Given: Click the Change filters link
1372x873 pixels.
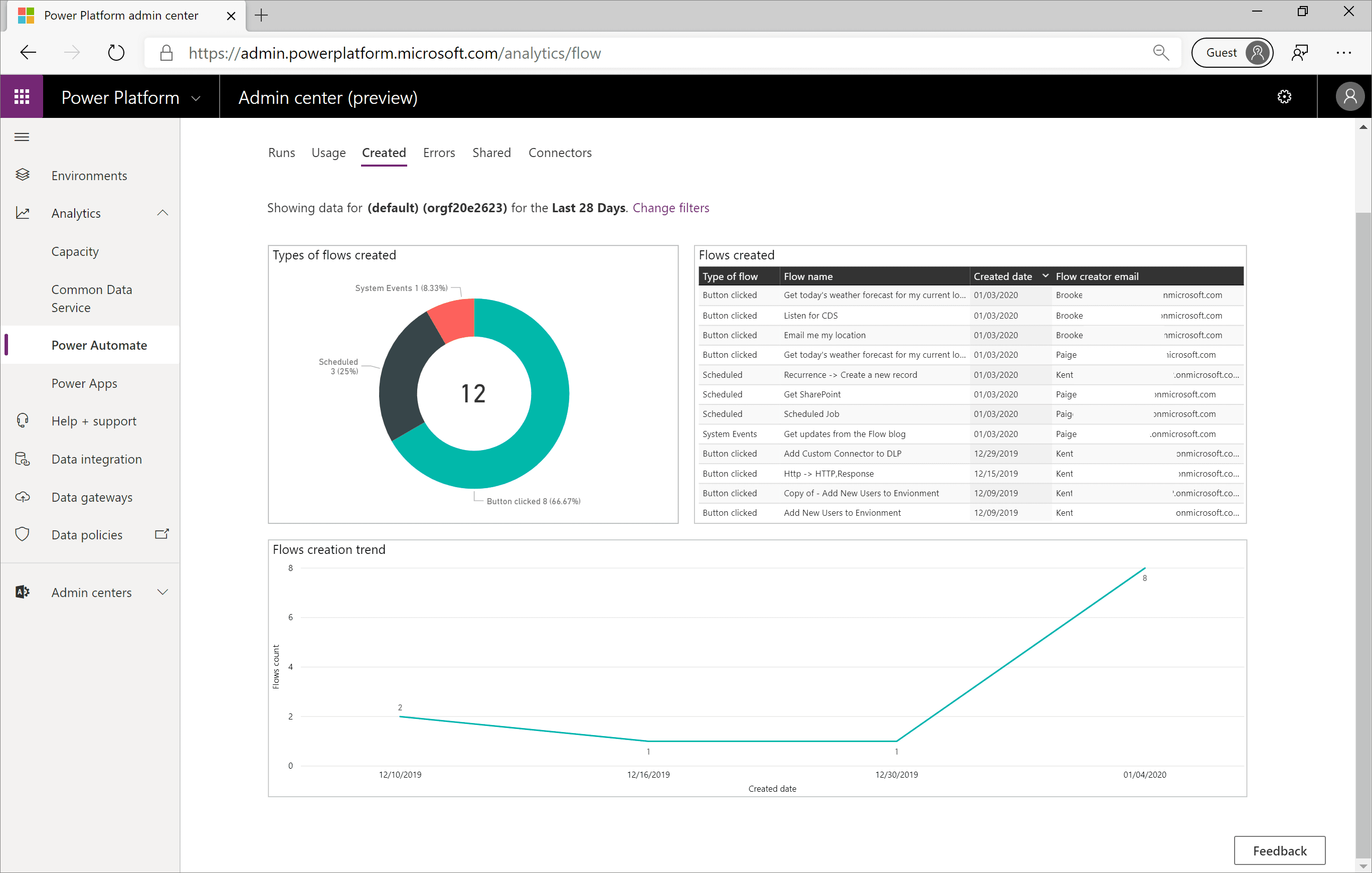Looking at the screenshot, I should (x=670, y=208).
